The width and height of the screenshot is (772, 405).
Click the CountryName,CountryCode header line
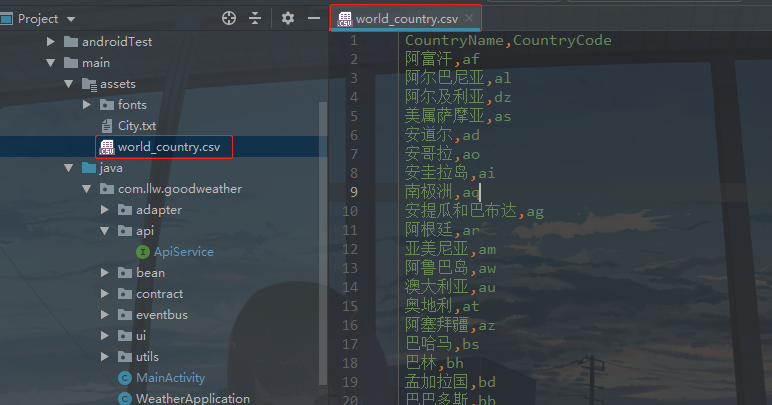(x=508, y=40)
